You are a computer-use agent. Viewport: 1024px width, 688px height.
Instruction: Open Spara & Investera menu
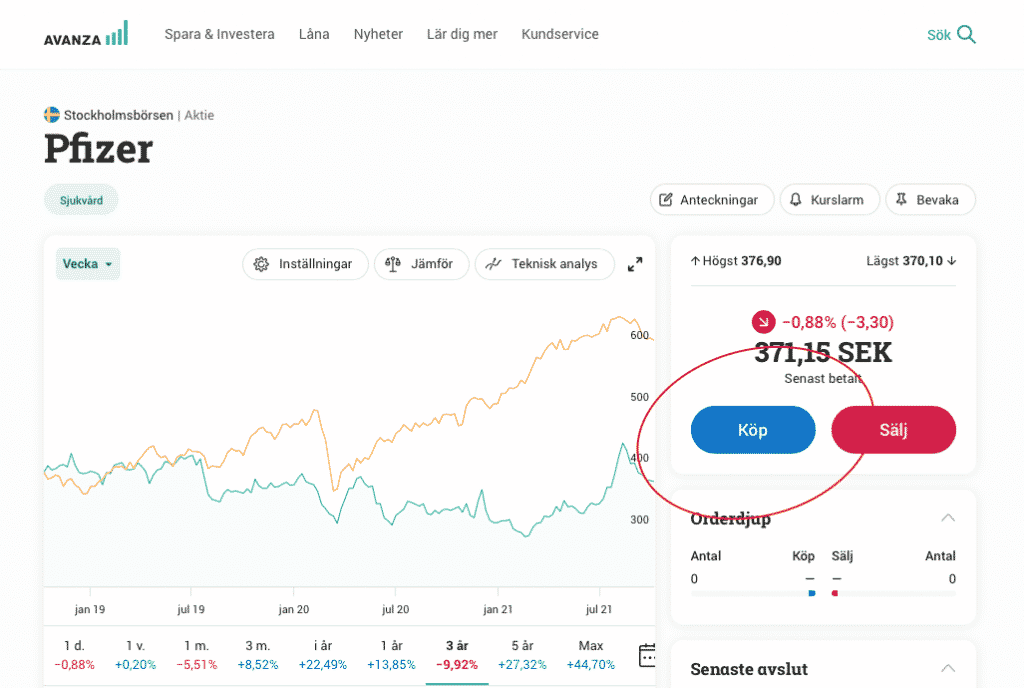coord(219,34)
